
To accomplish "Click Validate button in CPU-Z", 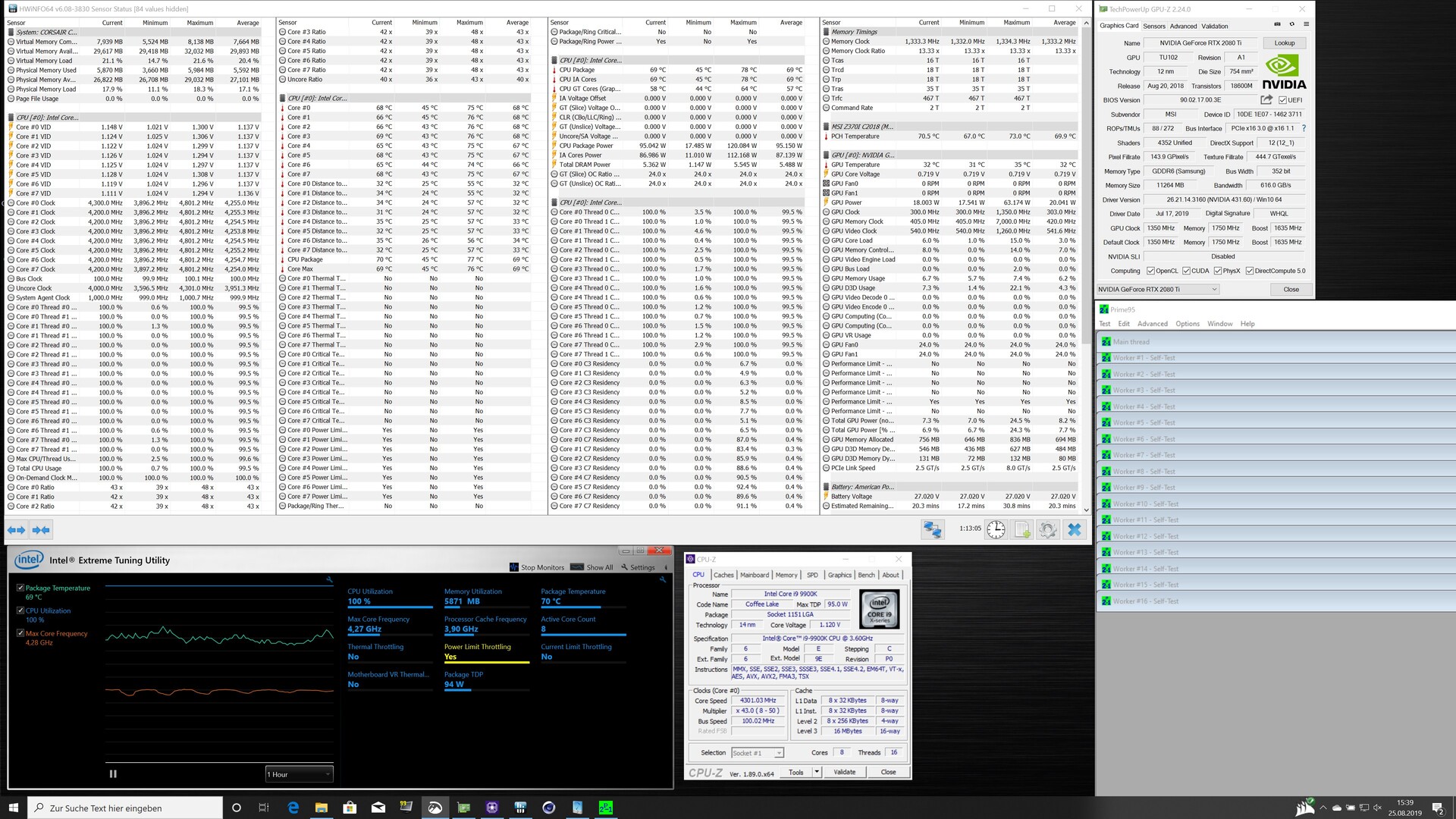I will pyautogui.click(x=844, y=772).
